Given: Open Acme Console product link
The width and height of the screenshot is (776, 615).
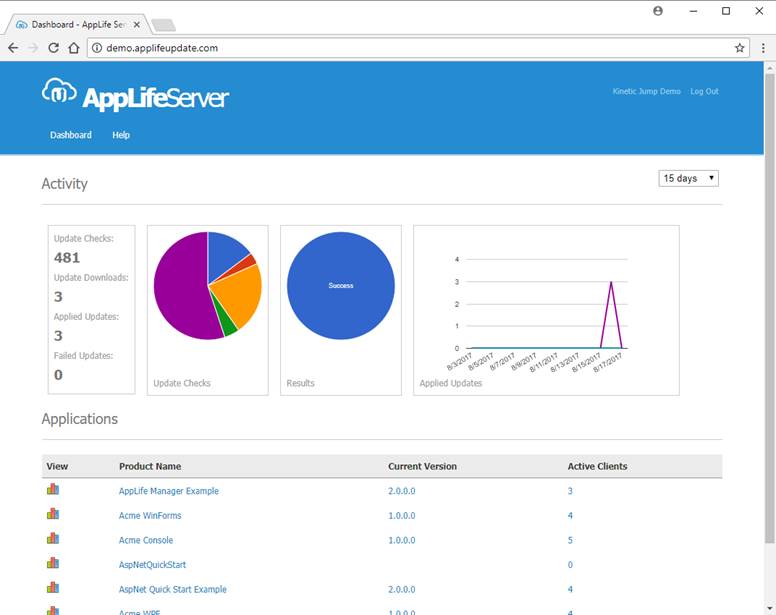Looking at the screenshot, I should 146,540.
